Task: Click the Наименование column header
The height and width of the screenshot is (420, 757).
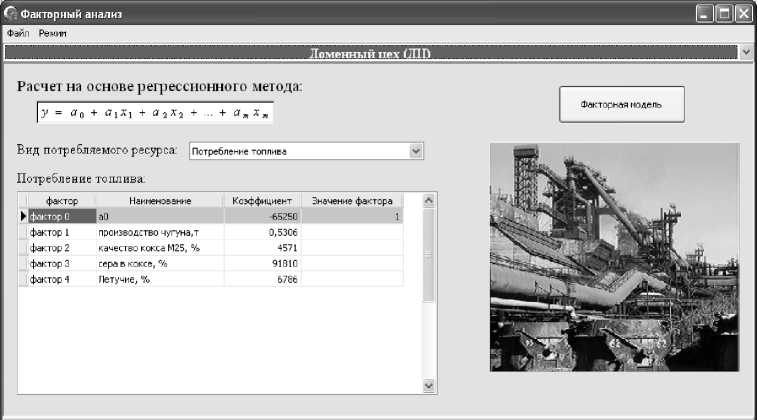Action: click(159, 201)
